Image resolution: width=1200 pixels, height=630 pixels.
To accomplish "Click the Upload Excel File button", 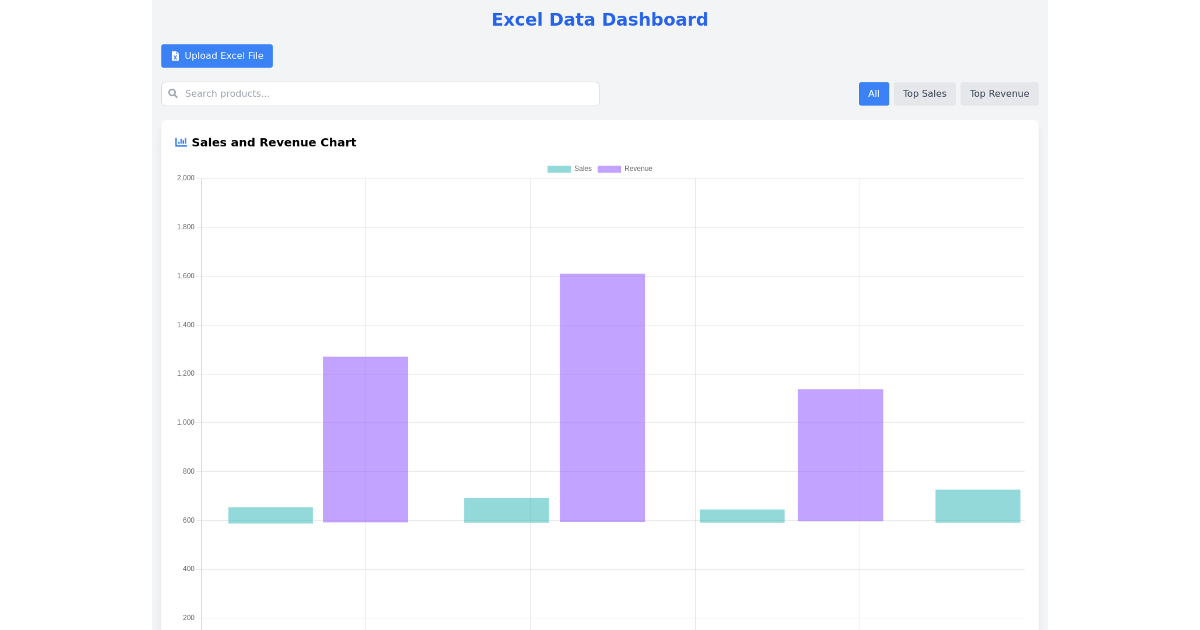I will [217, 55].
